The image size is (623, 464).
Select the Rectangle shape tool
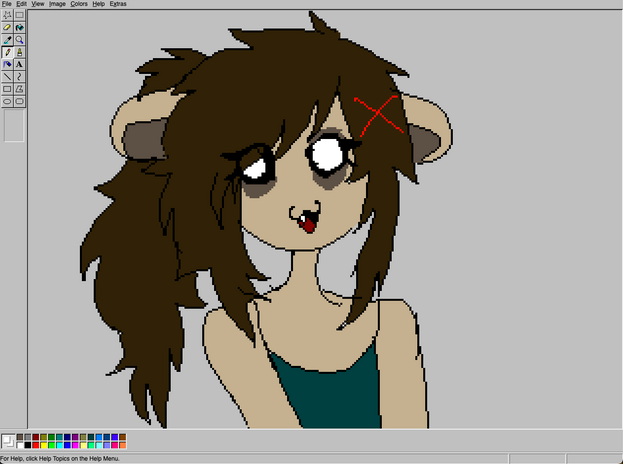coord(7,89)
